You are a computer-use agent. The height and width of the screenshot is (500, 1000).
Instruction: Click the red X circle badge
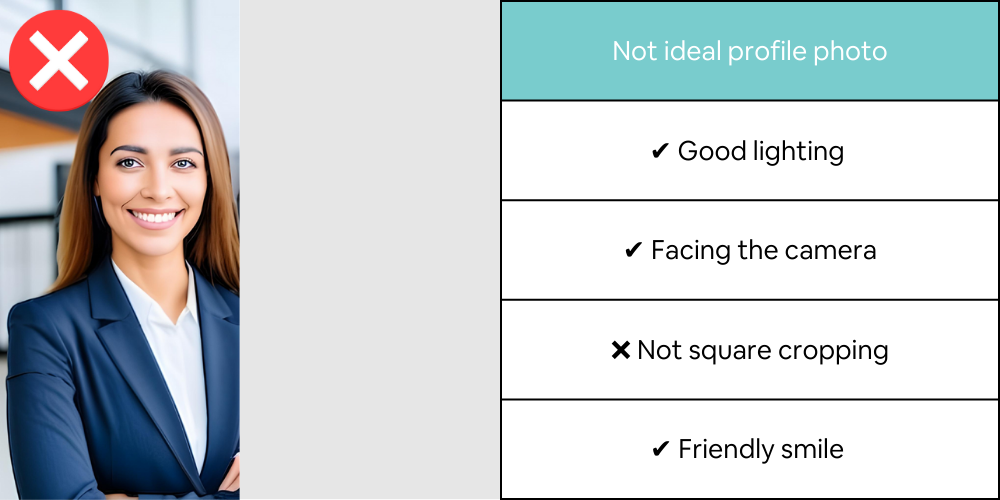click(59, 60)
